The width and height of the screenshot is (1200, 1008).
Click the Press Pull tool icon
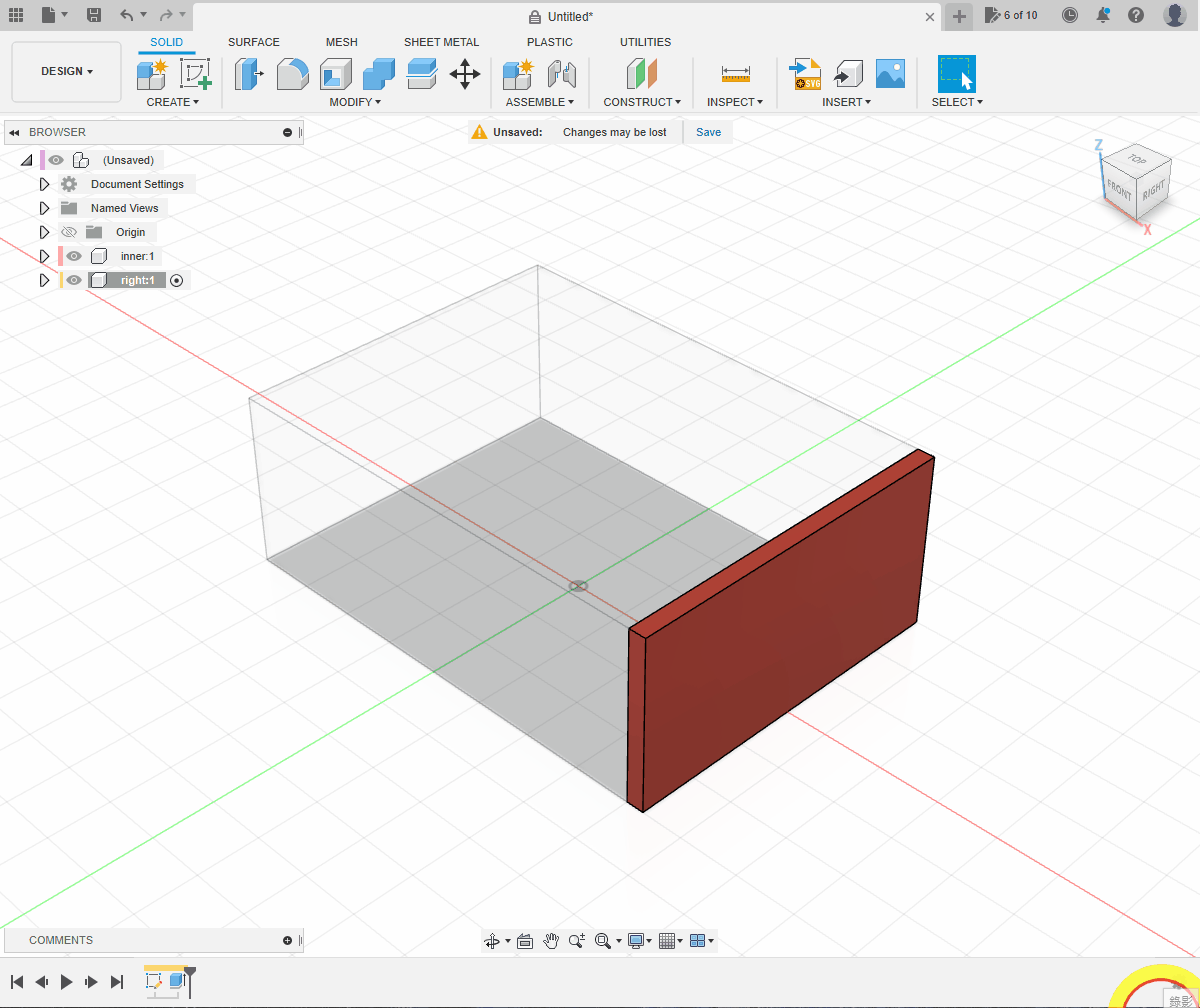[248, 74]
